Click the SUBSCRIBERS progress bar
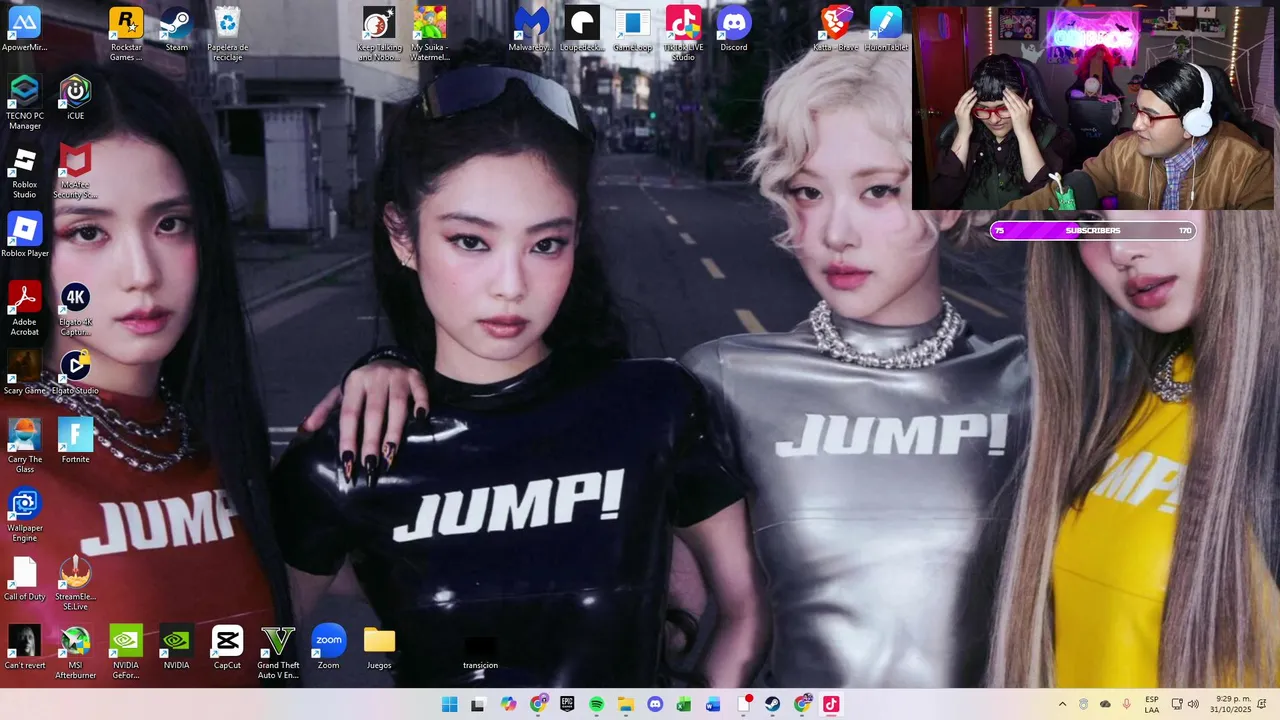Screen dimensions: 1280x720 (x=1093, y=231)
